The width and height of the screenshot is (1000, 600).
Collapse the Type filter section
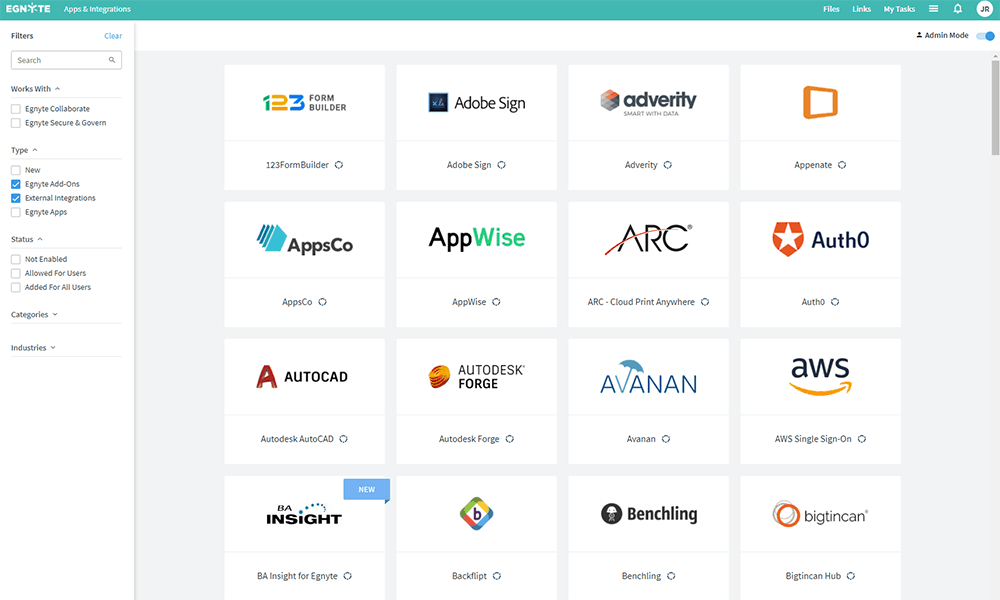(x=24, y=150)
